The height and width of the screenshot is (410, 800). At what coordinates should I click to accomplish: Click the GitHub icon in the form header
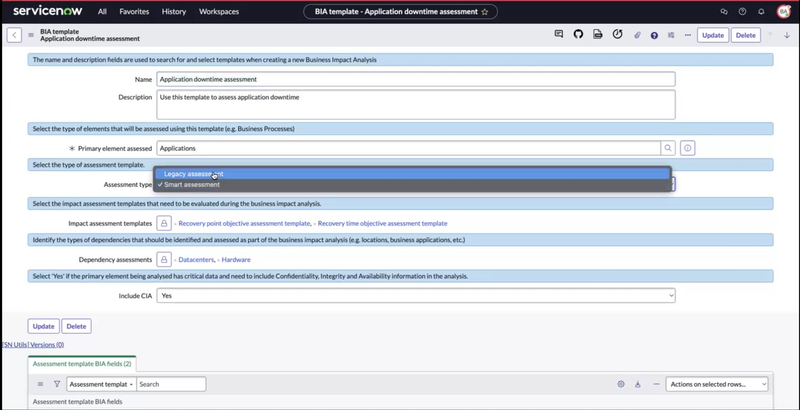pyautogui.click(x=578, y=34)
